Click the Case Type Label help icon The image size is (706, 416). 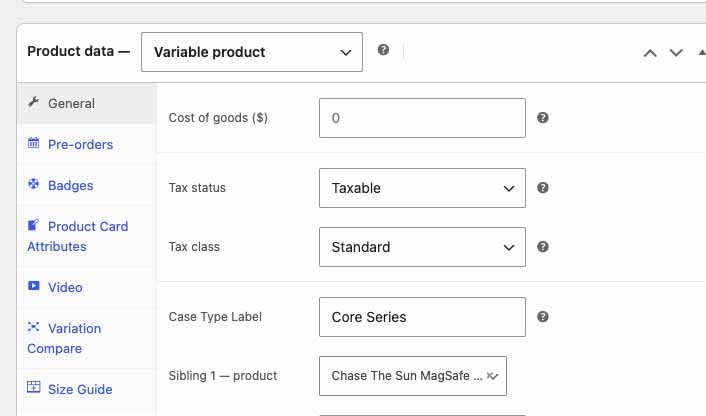(x=543, y=317)
